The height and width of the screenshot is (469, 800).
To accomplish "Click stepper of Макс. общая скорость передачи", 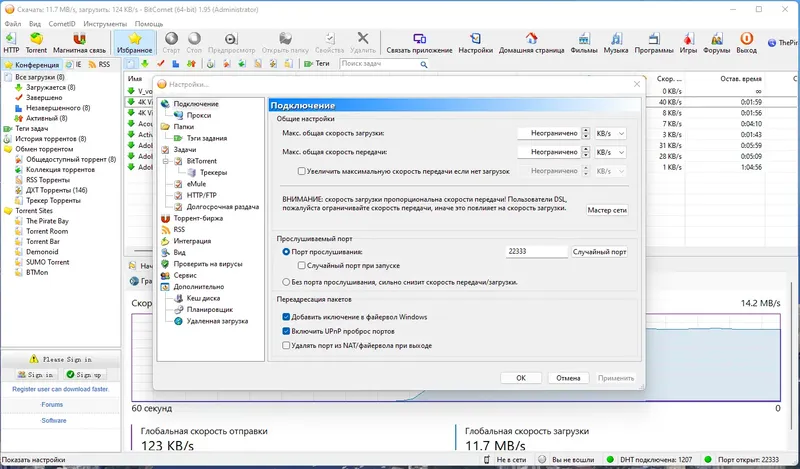I will [x=586, y=153].
